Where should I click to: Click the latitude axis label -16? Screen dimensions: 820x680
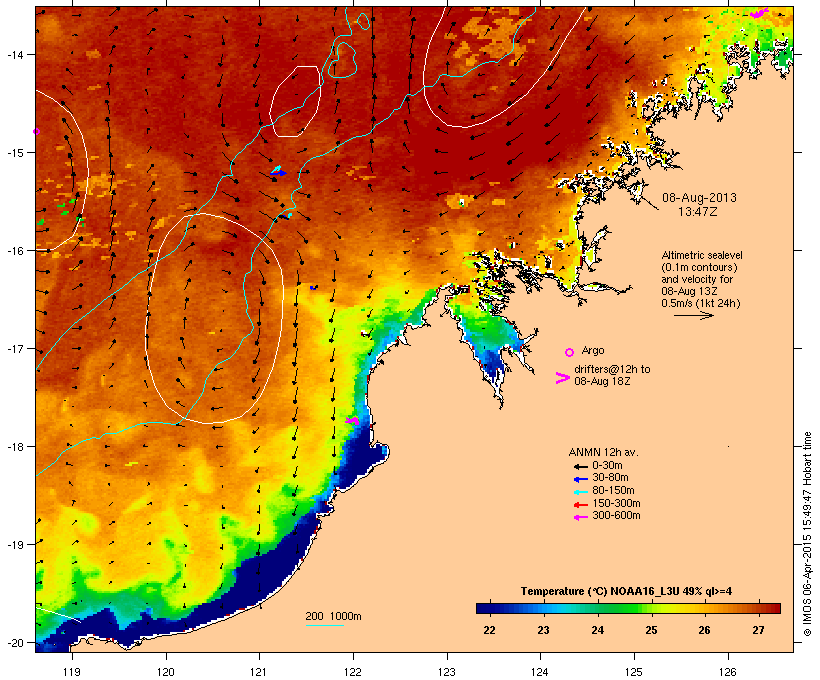[x=15, y=251]
